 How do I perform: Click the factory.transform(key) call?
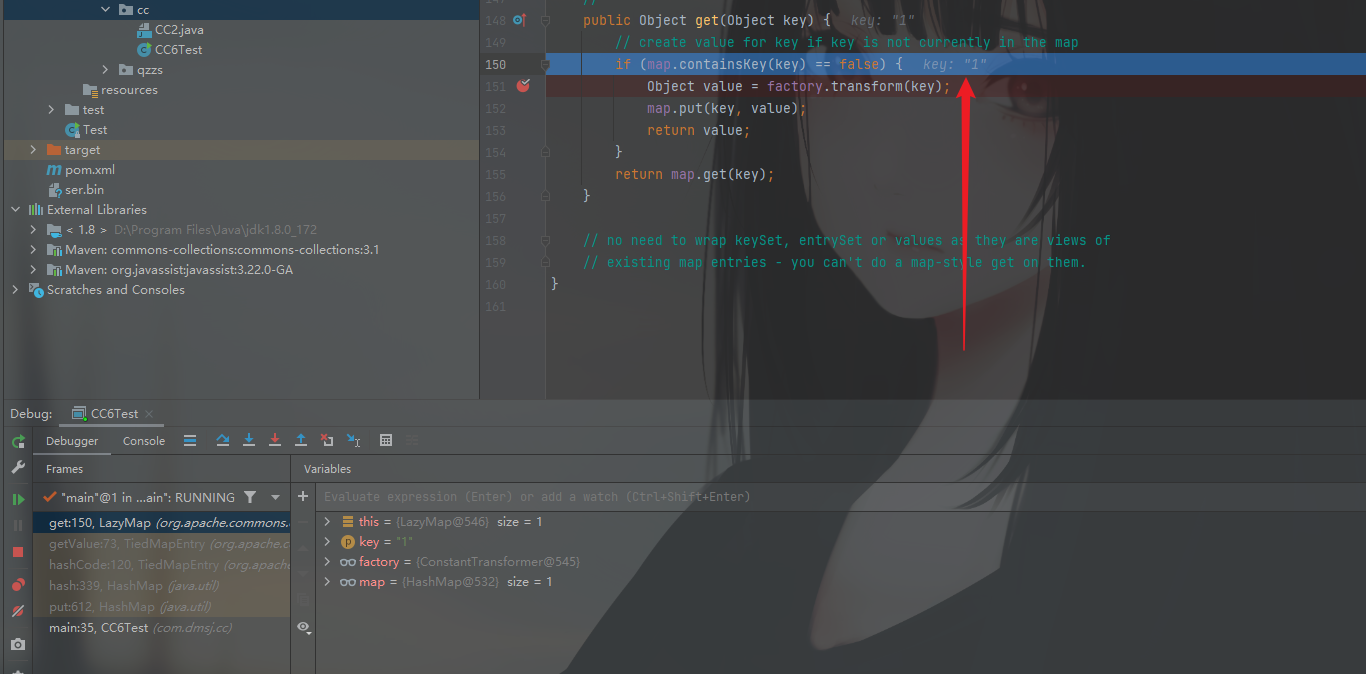[855, 86]
